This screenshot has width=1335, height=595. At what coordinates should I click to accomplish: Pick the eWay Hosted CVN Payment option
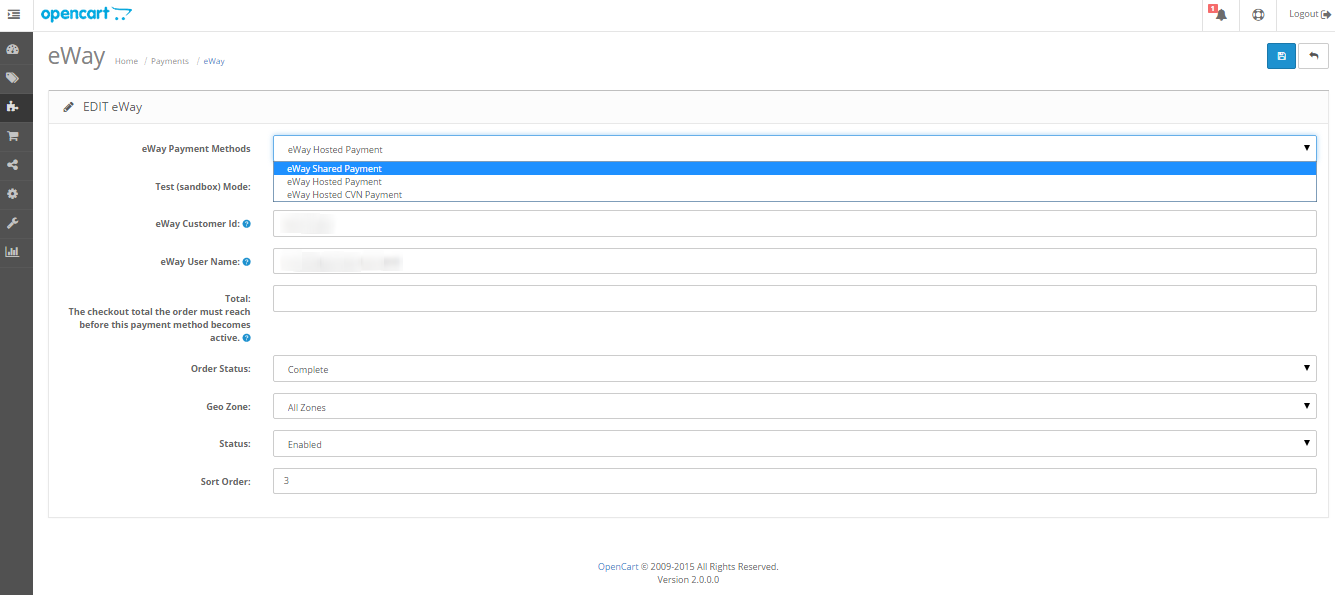(x=794, y=195)
